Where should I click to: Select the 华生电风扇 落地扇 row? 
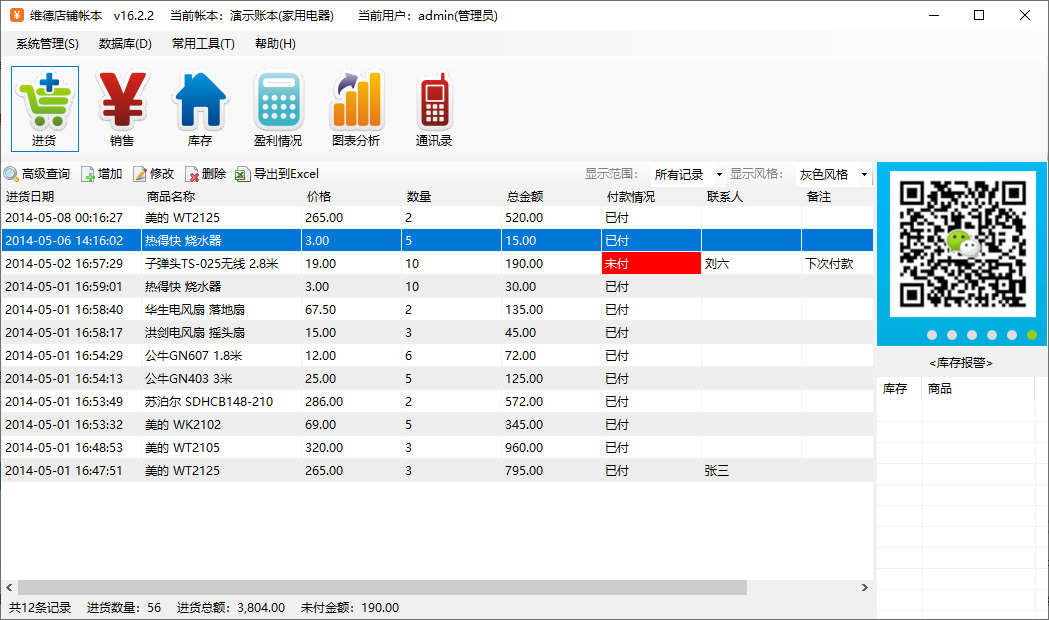tap(437, 310)
